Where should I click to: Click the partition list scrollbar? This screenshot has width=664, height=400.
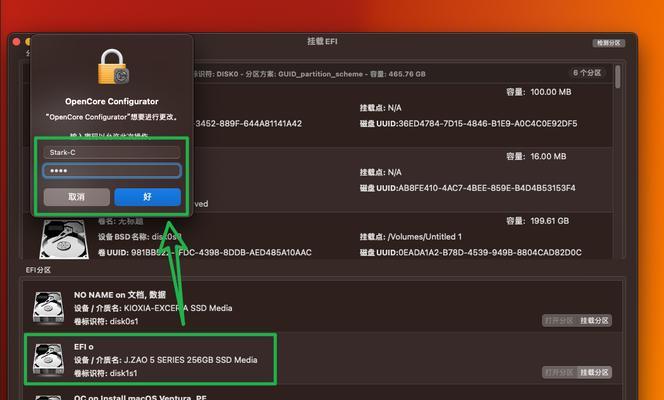(x=617, y=77)
